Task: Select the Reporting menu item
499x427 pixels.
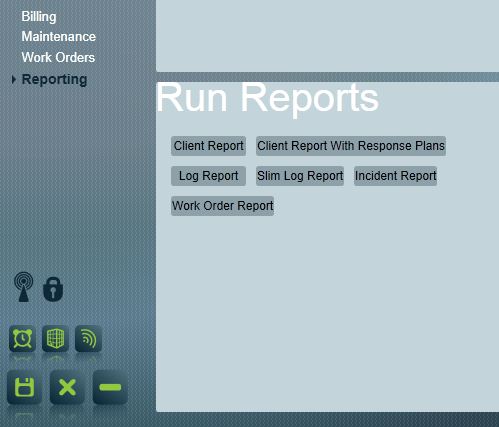Action: pos(54,79)
